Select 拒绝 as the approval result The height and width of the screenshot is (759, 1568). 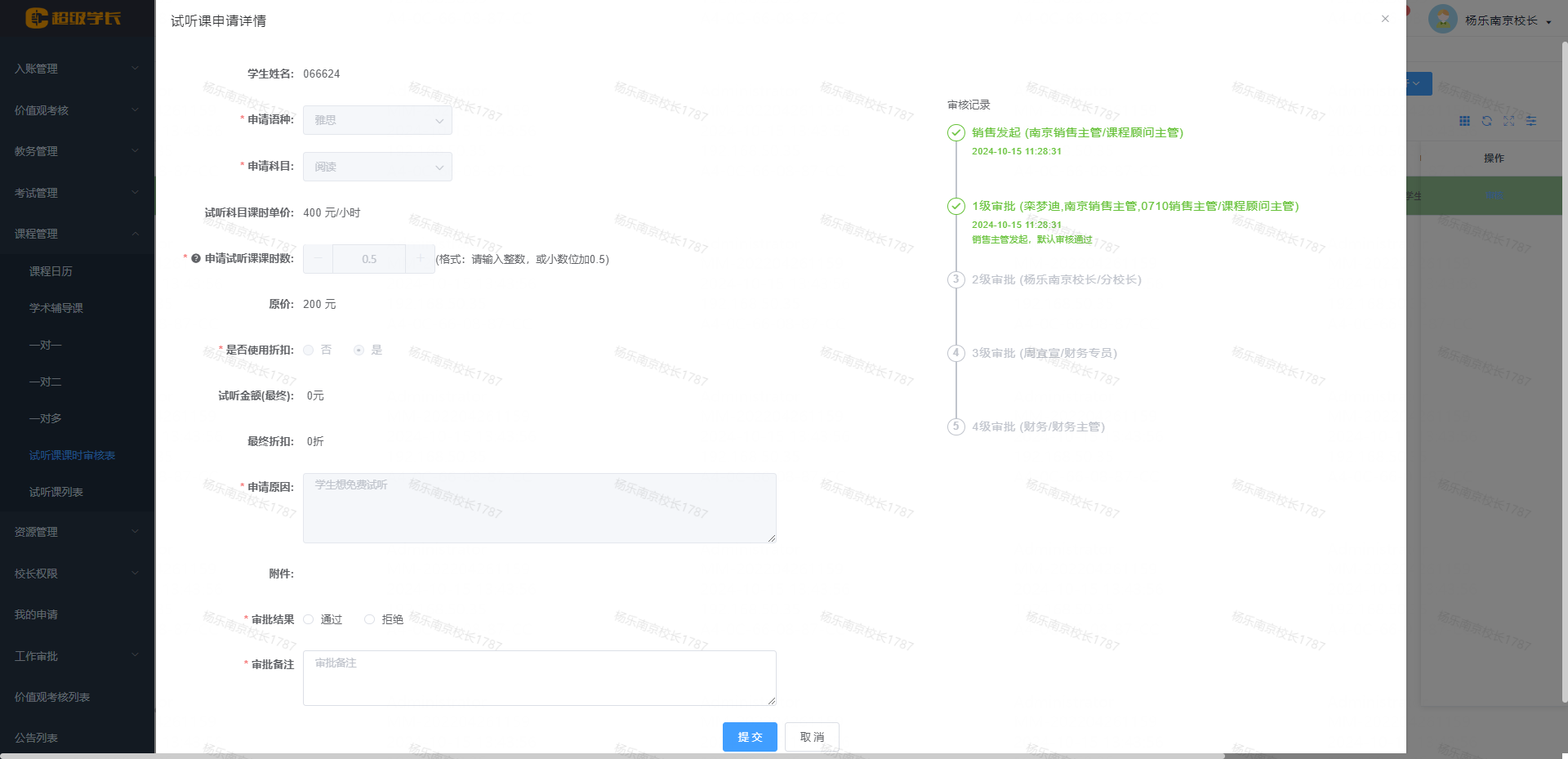pyautogui.click(x=369, y=618)
